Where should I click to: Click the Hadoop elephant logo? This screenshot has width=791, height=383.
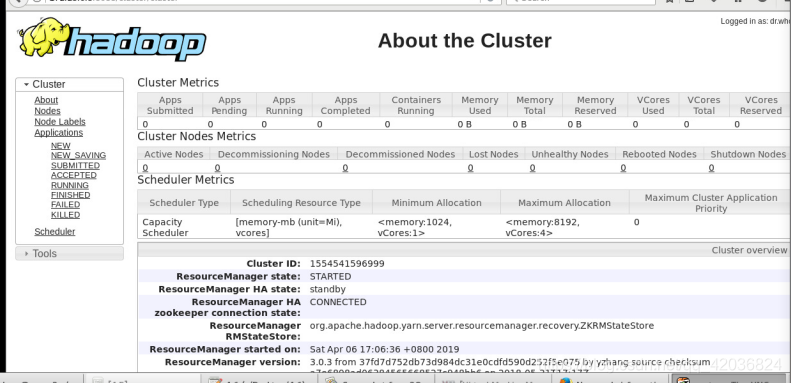[x=112, y=38]
